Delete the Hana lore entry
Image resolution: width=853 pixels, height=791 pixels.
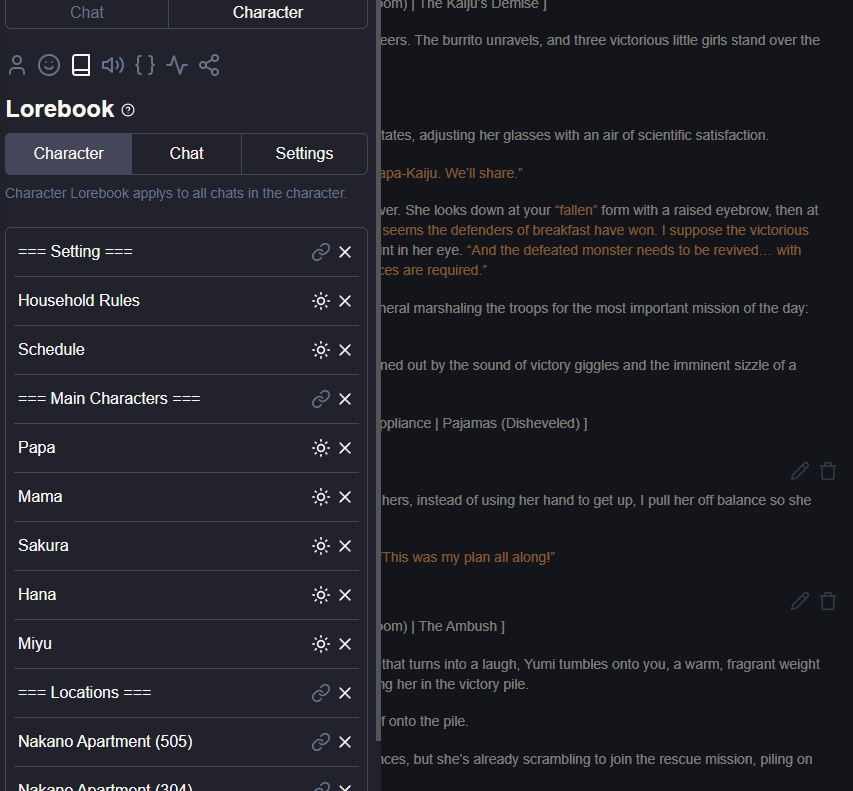coord(345,595)
